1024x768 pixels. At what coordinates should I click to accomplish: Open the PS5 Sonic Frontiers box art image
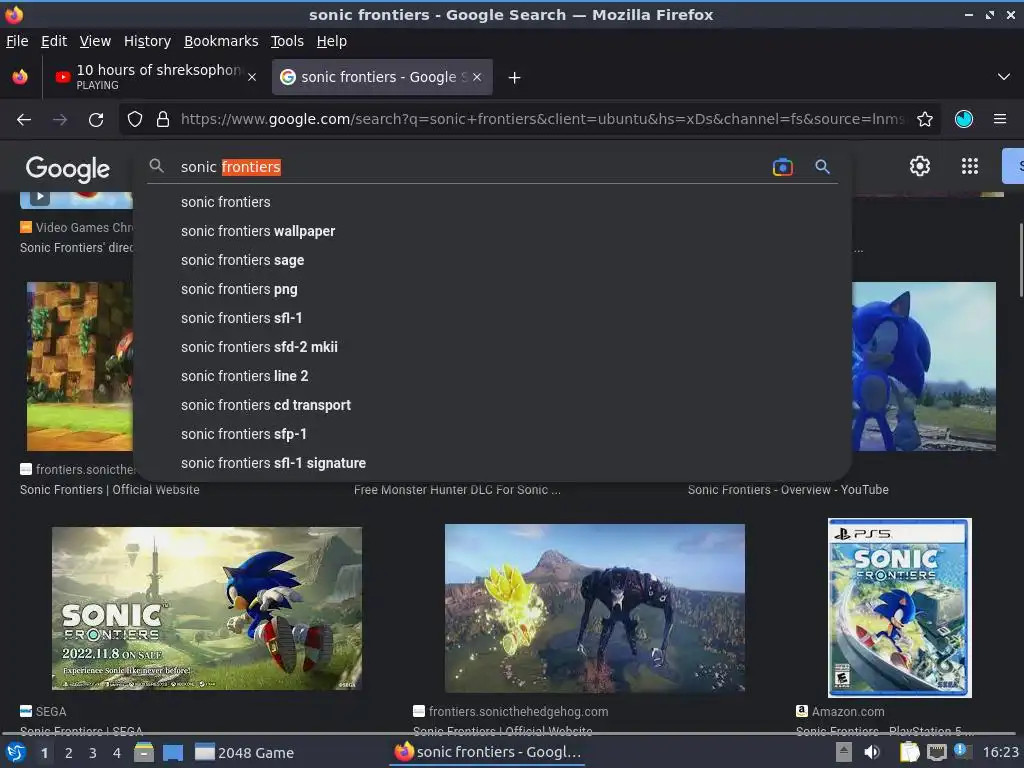point(899,608)
